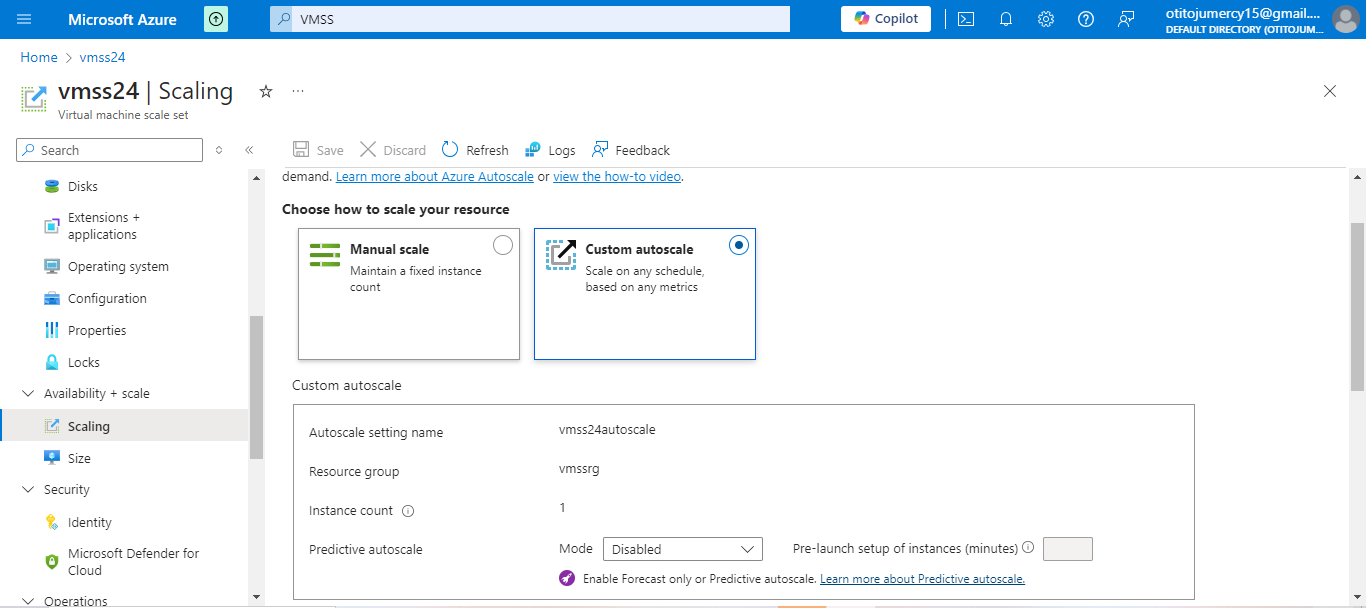Favorite vmss24 with the star icon
Image resolution: width=1366 pixels, height=608 pixels.
pyautogui.click(x=266, y=91)
